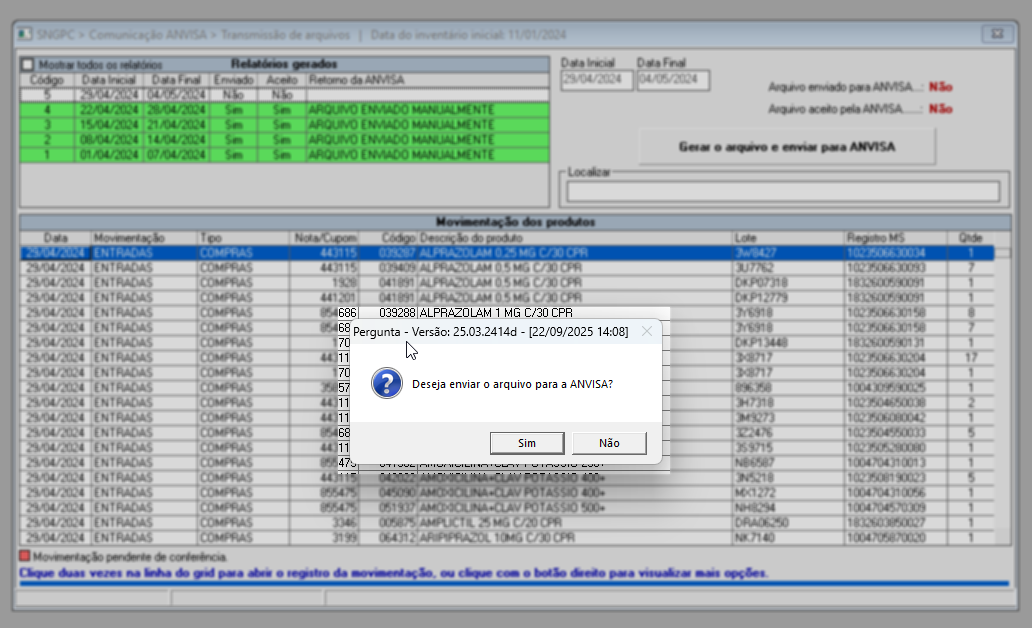The width and height of the screenshot is (1032, 628).
Task: Click lote MX1272 cell
Action: [788, 492]
